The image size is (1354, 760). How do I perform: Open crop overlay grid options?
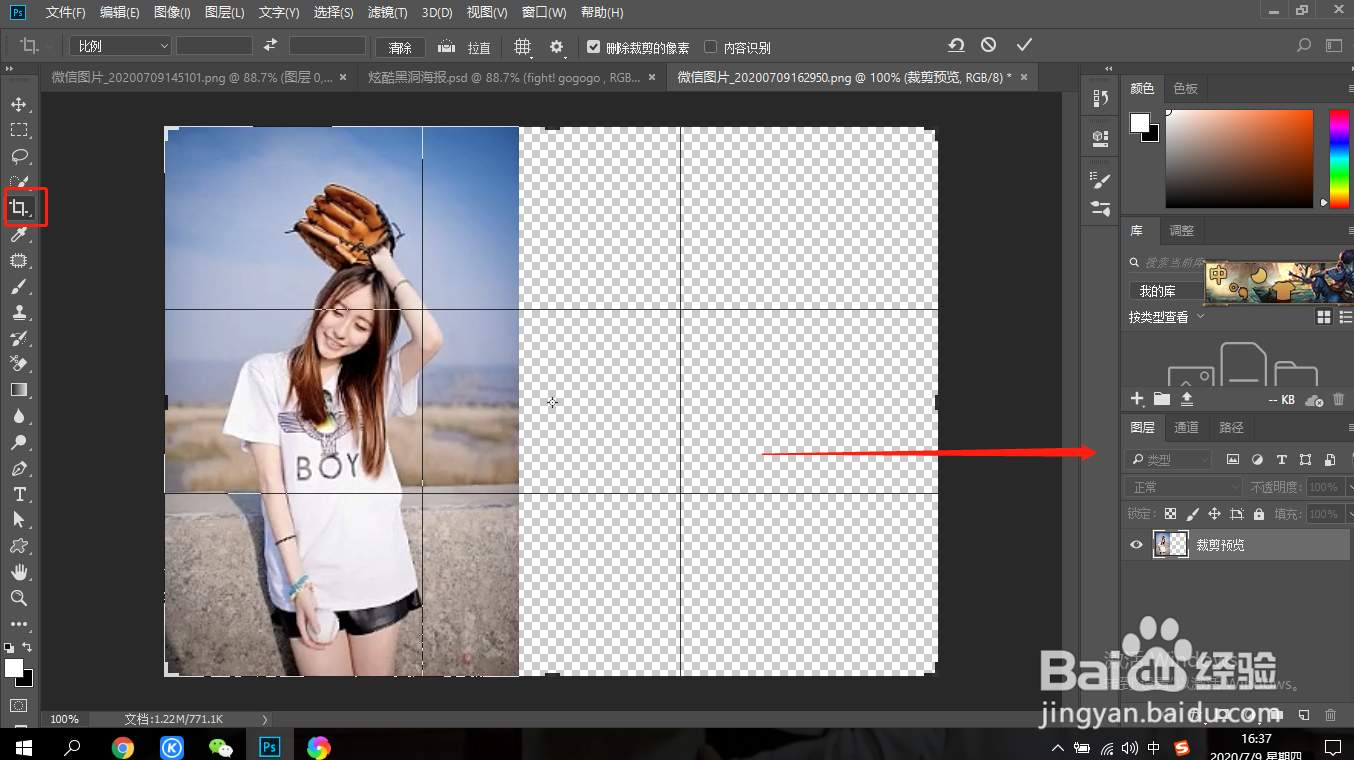tap(522, 46)
